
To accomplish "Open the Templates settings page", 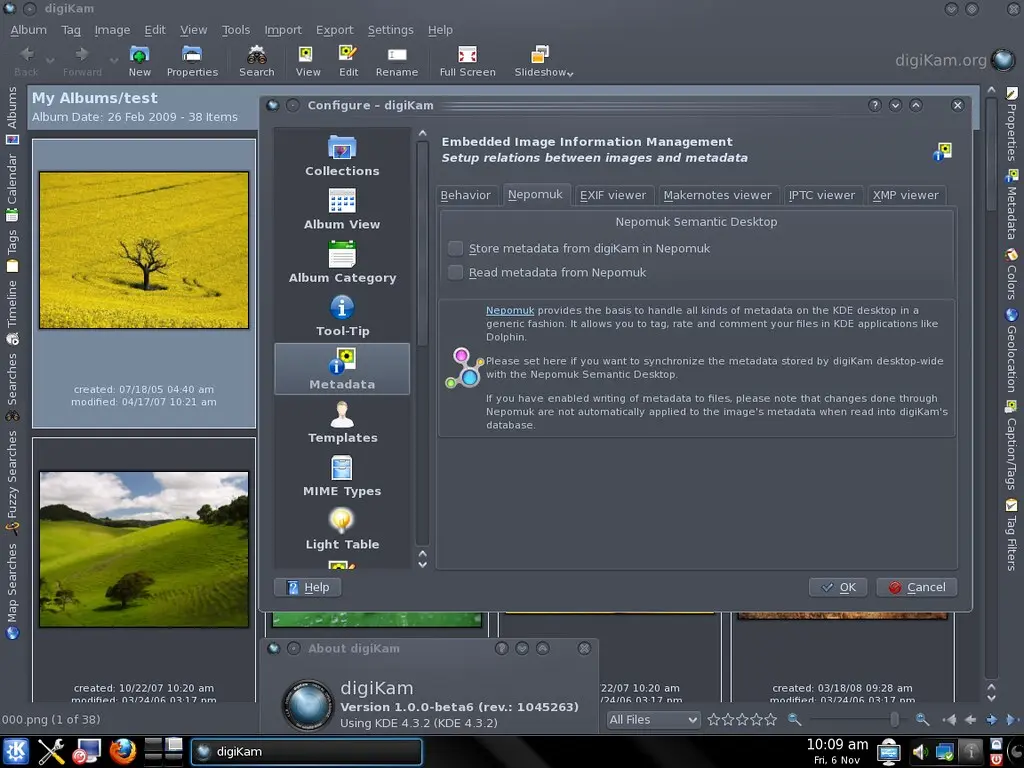I will coord(342,423).
